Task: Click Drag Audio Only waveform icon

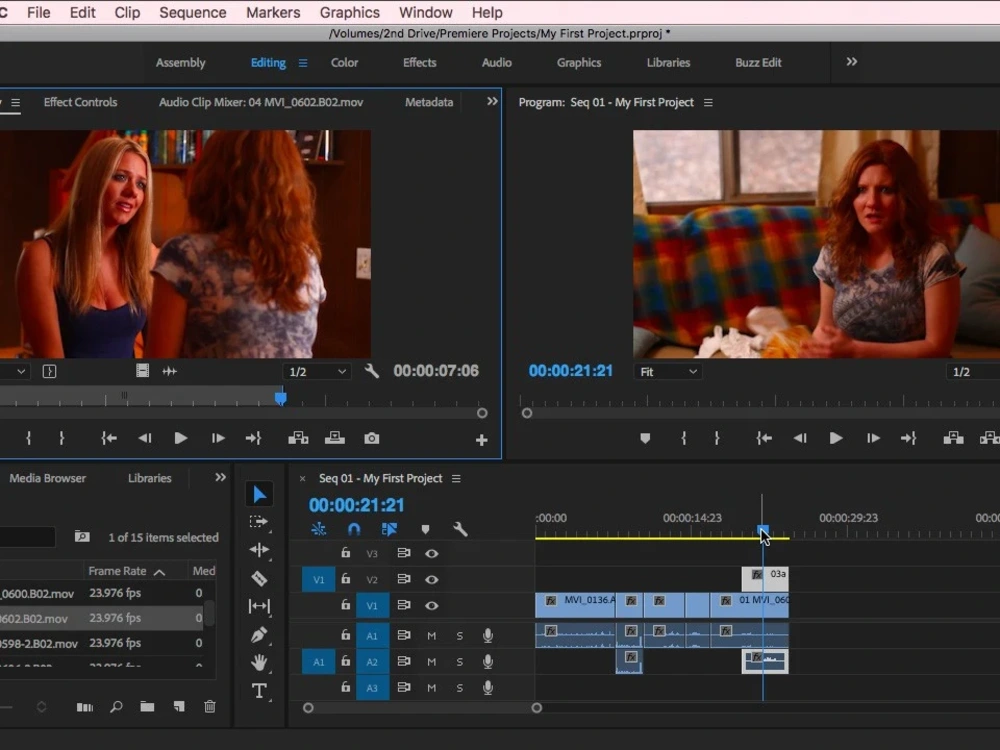Action: click(x=170, y=371)
